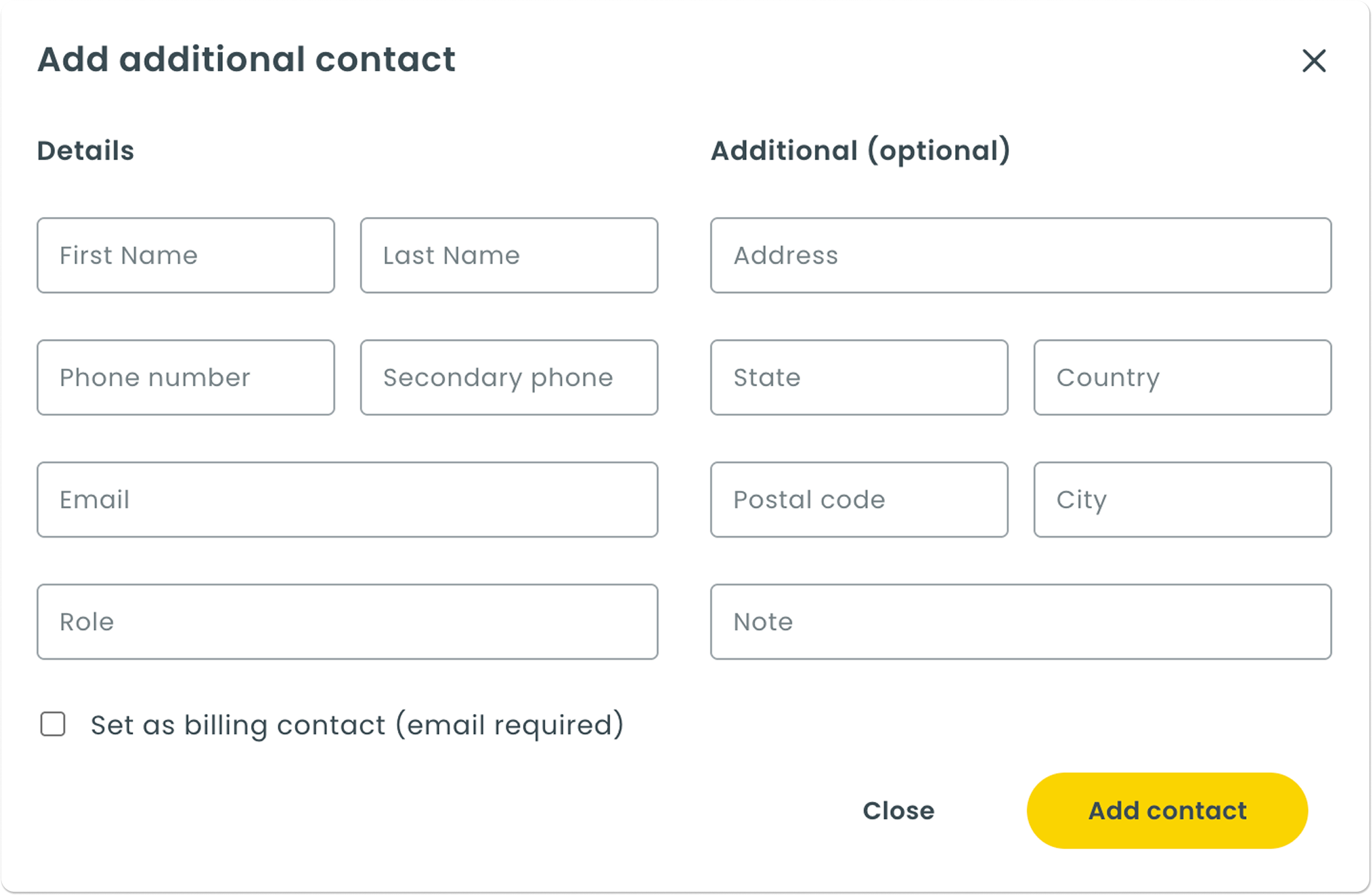Close the dialog using the X icon

1314,61
